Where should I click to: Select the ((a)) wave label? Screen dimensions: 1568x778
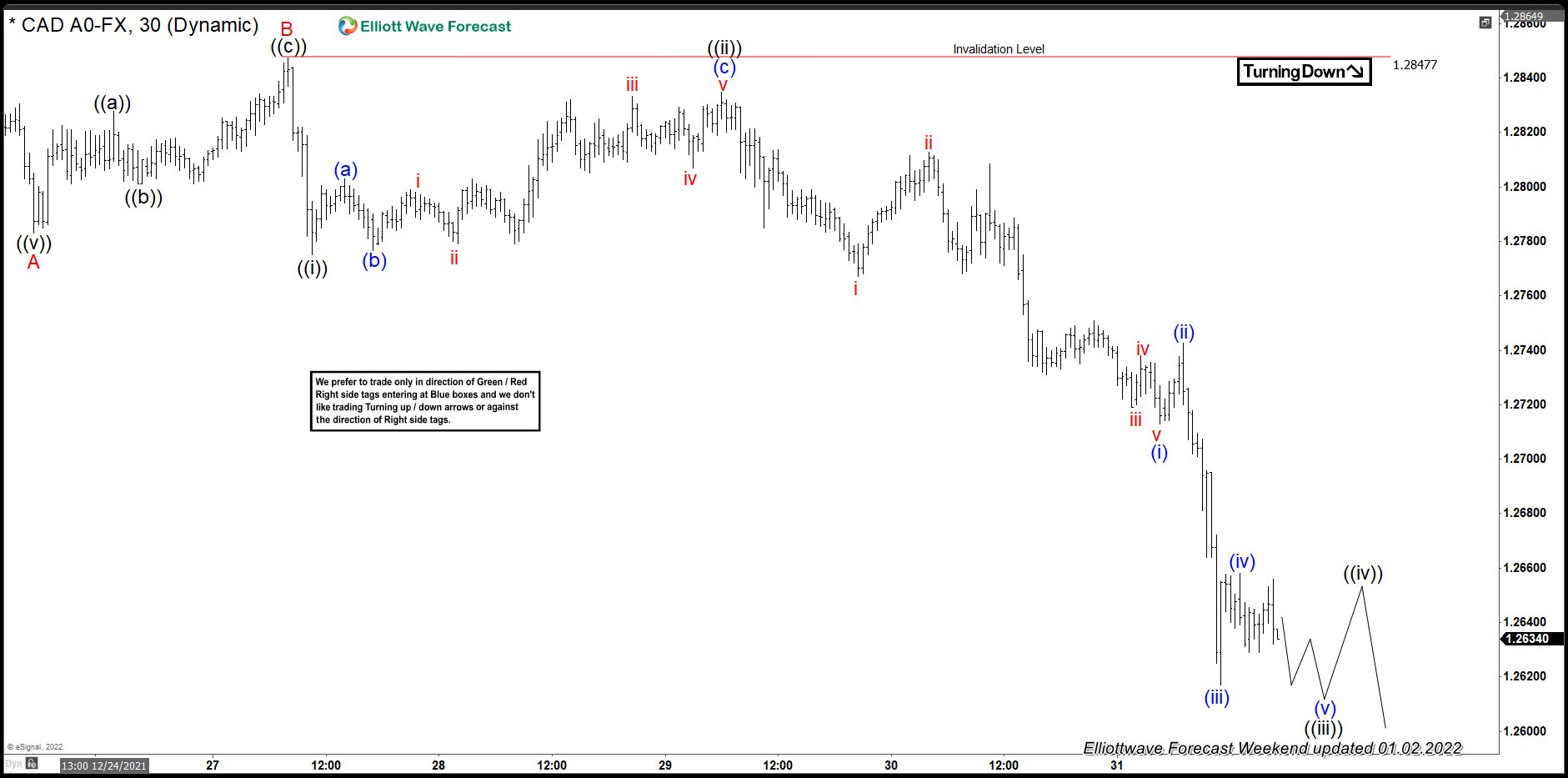[x=113, y=103]
